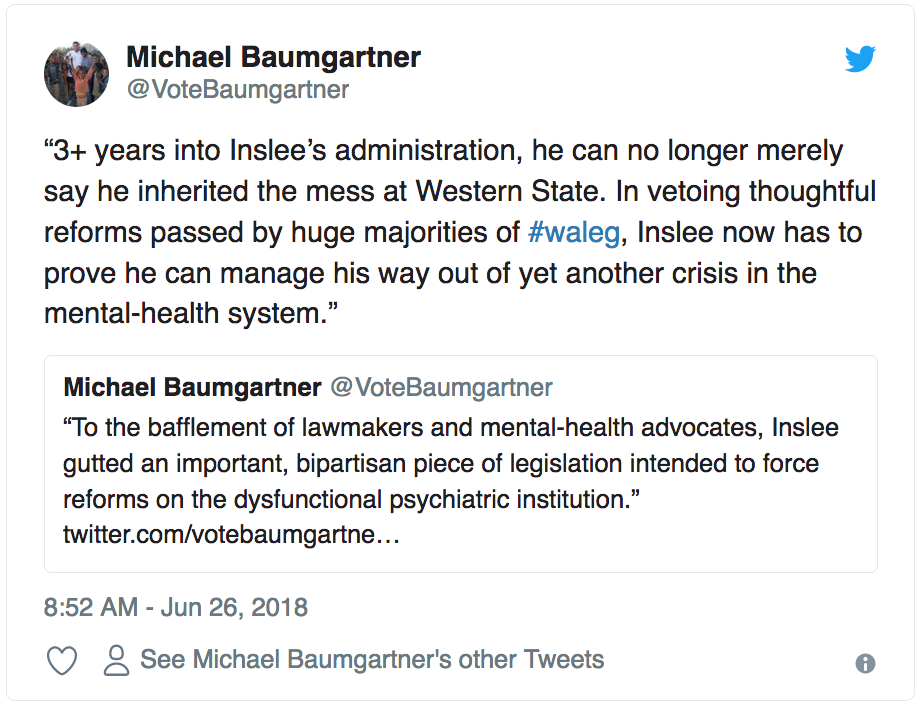This screenshot has width=924, height=706.
Task: Click the person silhouette icon
Action: [116, 660]
